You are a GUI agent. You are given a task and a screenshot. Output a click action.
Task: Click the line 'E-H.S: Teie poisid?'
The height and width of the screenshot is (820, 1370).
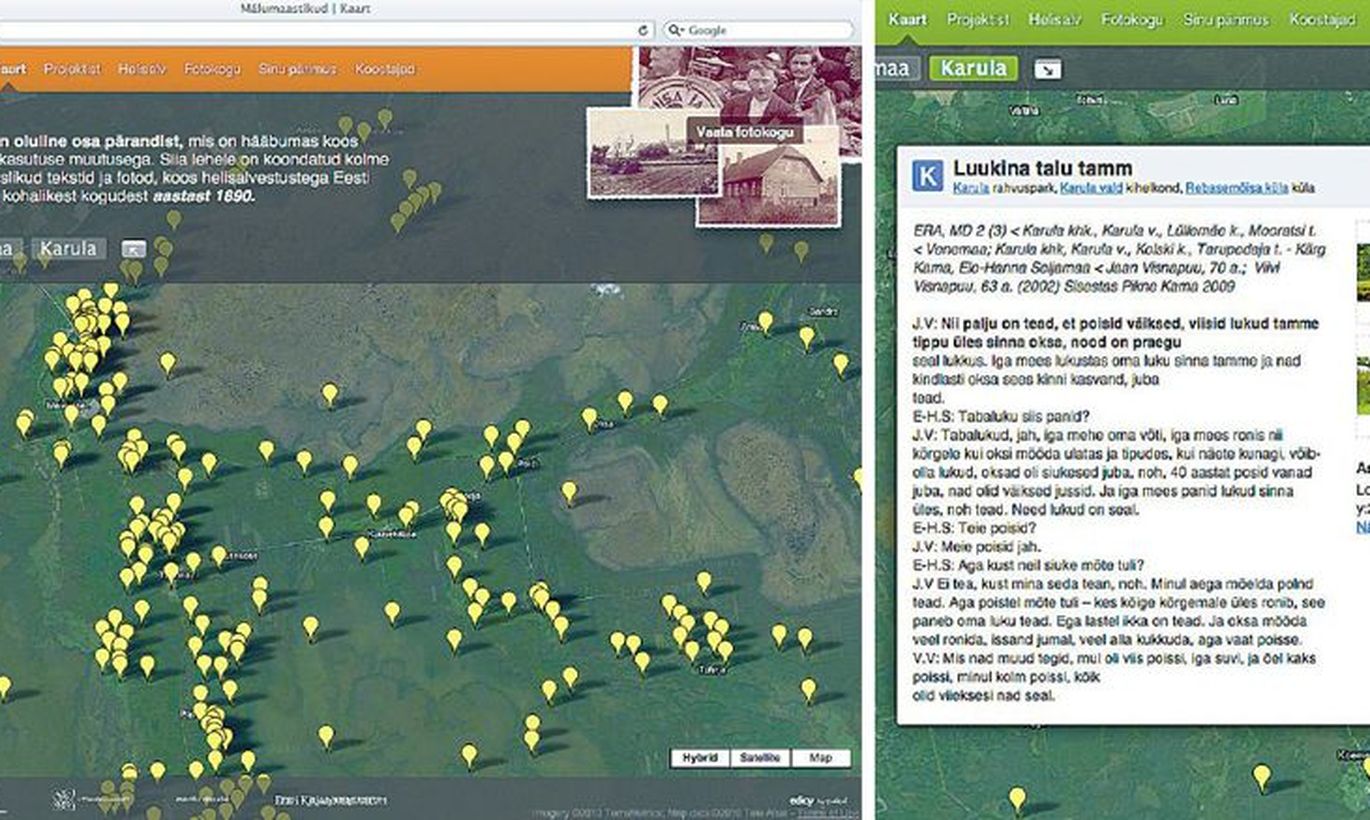(973, 528)
